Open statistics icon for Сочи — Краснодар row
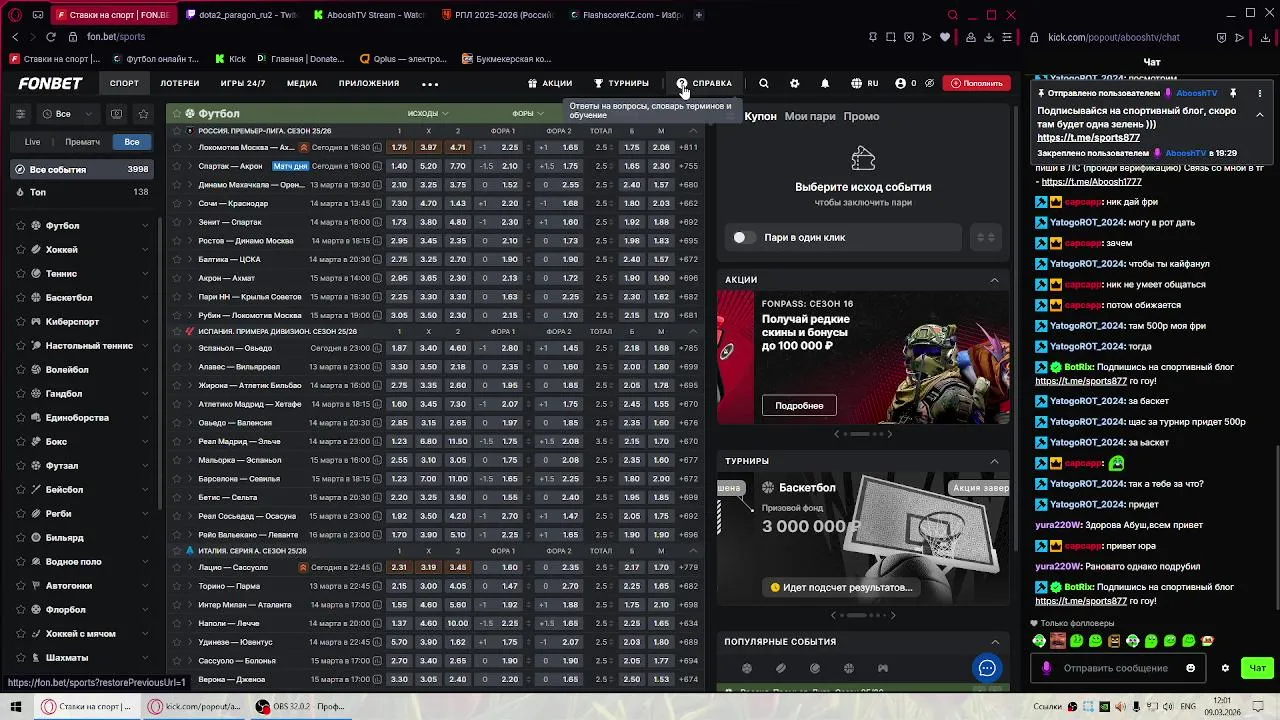Screen dimensions: 1280x720 (377, 203)
